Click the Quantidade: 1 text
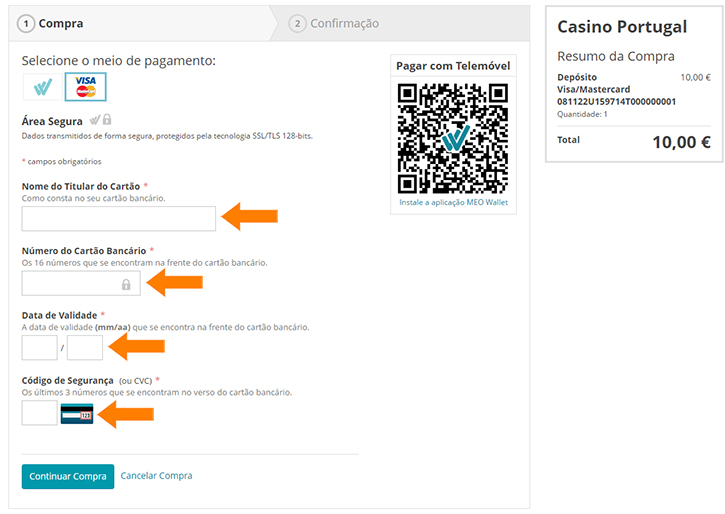 point(582,114)
